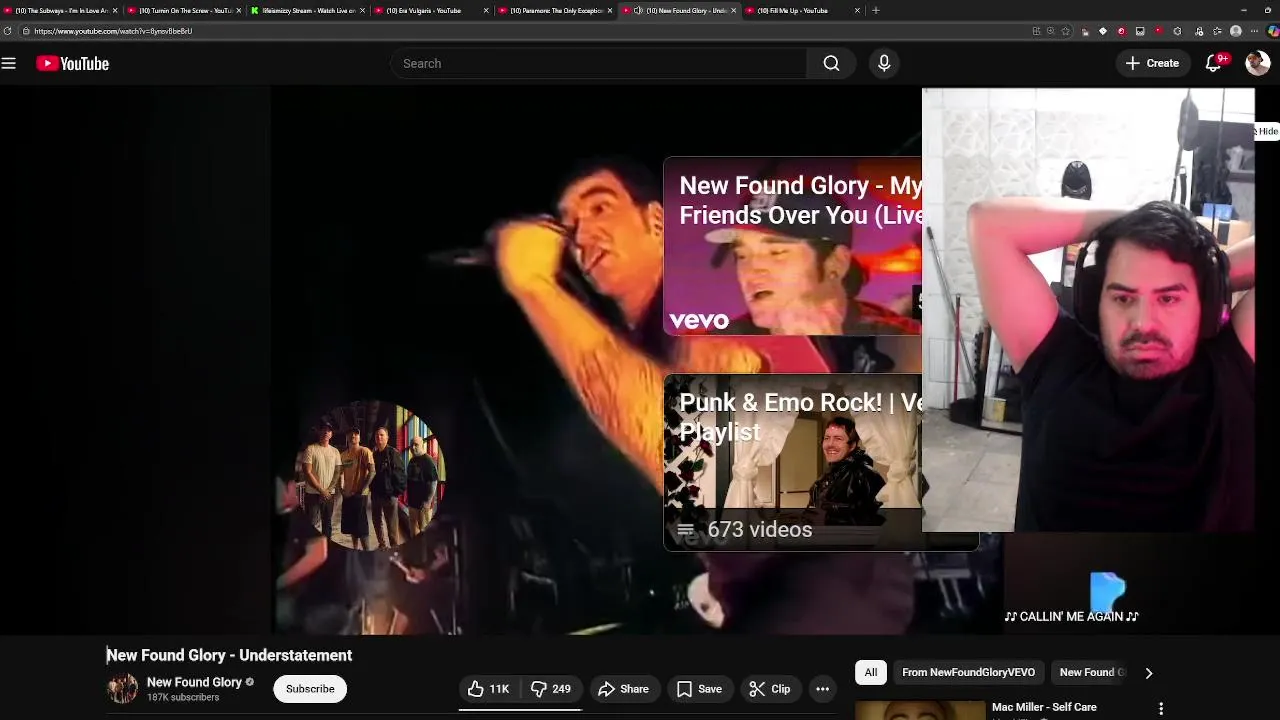Dislike the video (249 thumbs down)
This screenshot has height=720, width=1280.
point(551,689)
